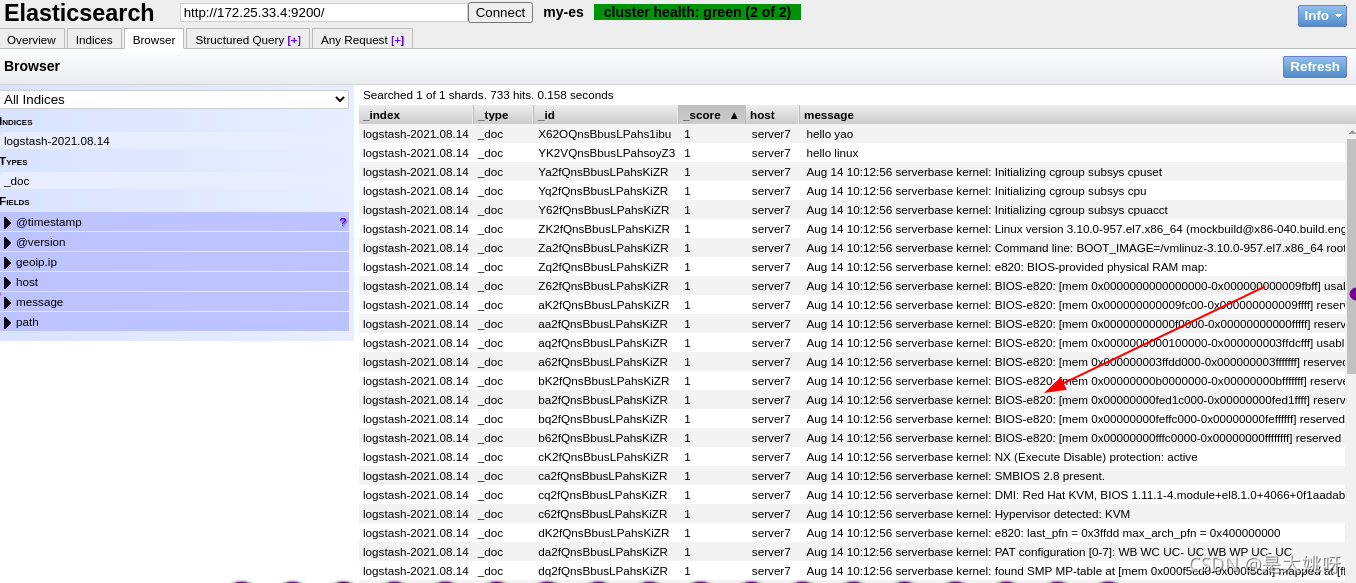Sort by the host column header
This screenshot has width=1356, height=583.
[772, 115]
